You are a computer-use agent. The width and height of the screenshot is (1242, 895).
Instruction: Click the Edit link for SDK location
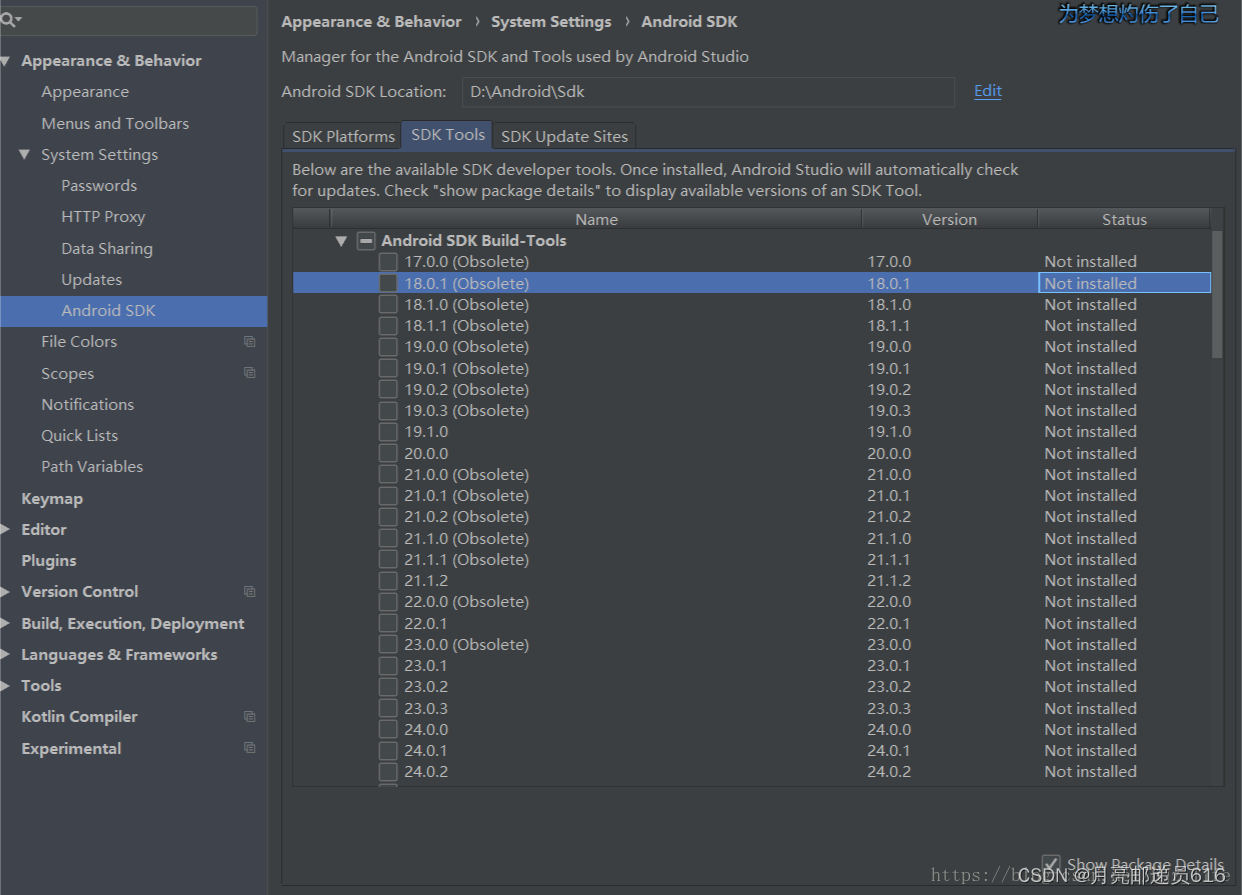click(988, 91)
